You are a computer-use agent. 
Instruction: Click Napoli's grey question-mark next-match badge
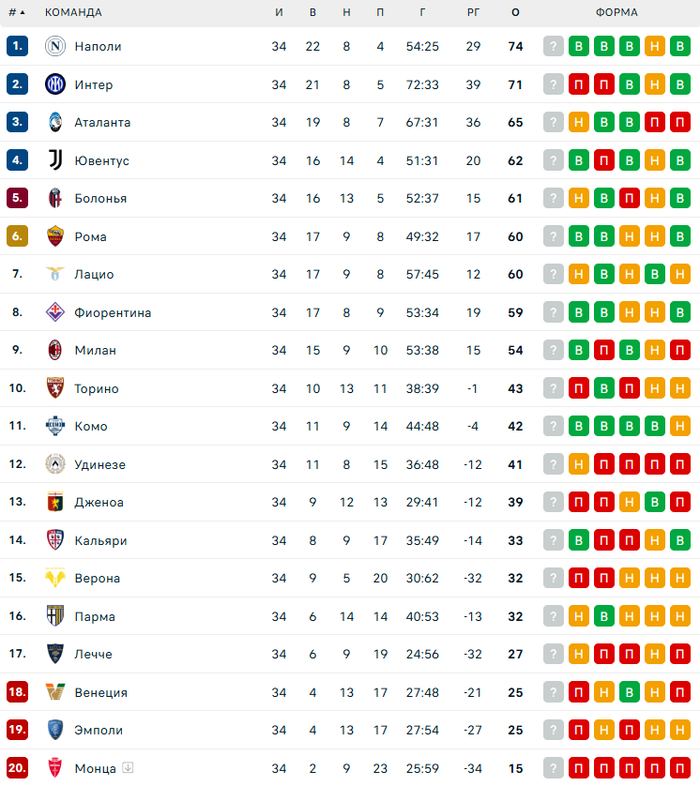[554, 46]
